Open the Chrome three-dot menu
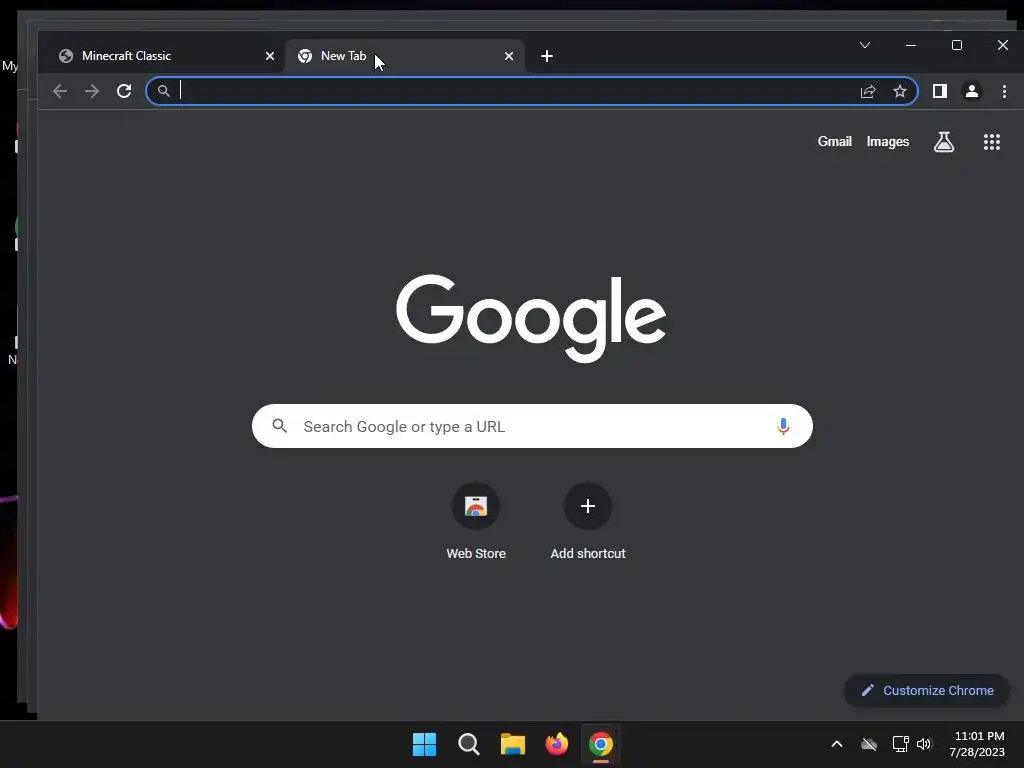The width and height of the screenshot is (1024, 768). click(x=1004, y=91)
